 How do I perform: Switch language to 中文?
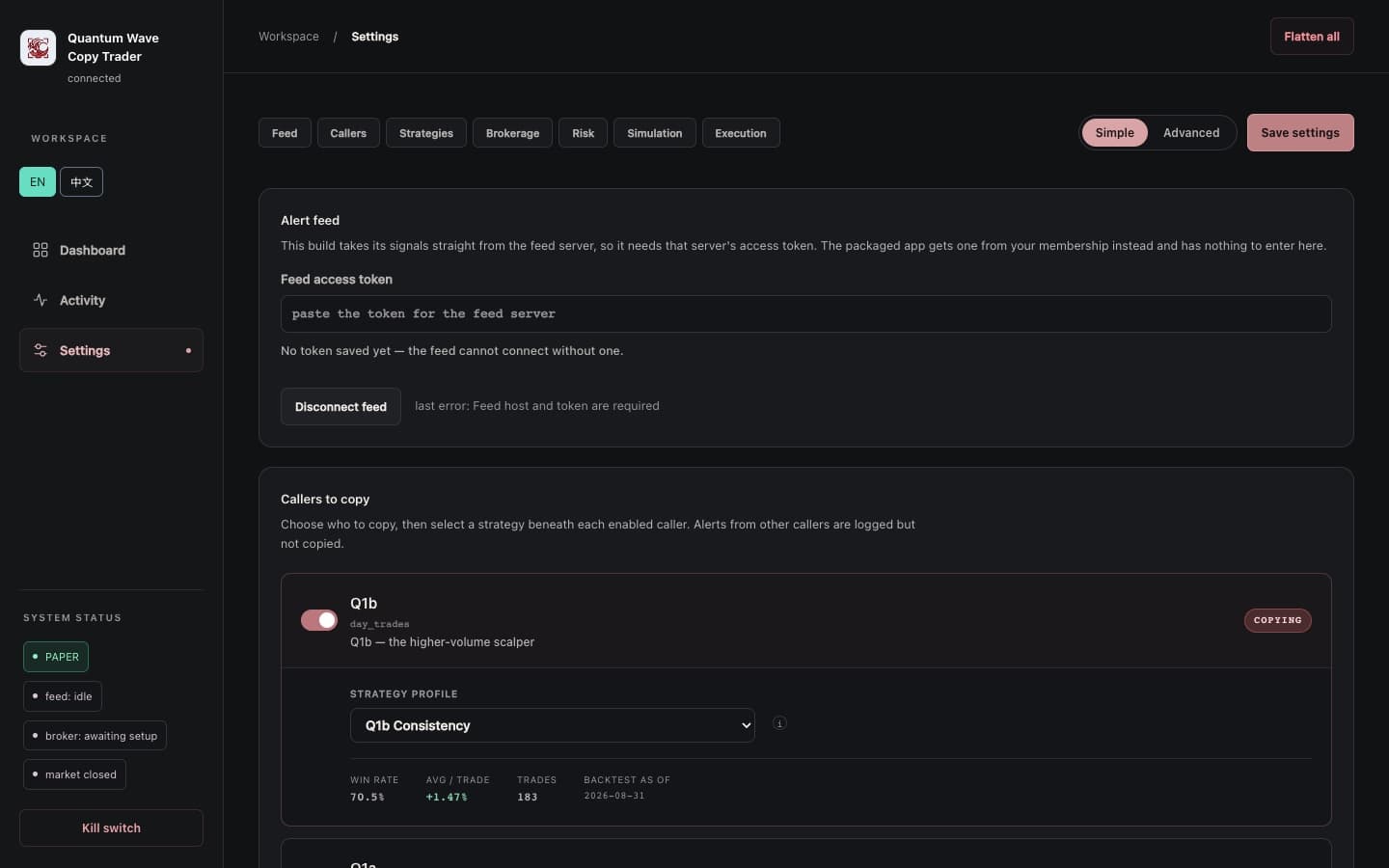pyautogui.click(x=81, y=181)
